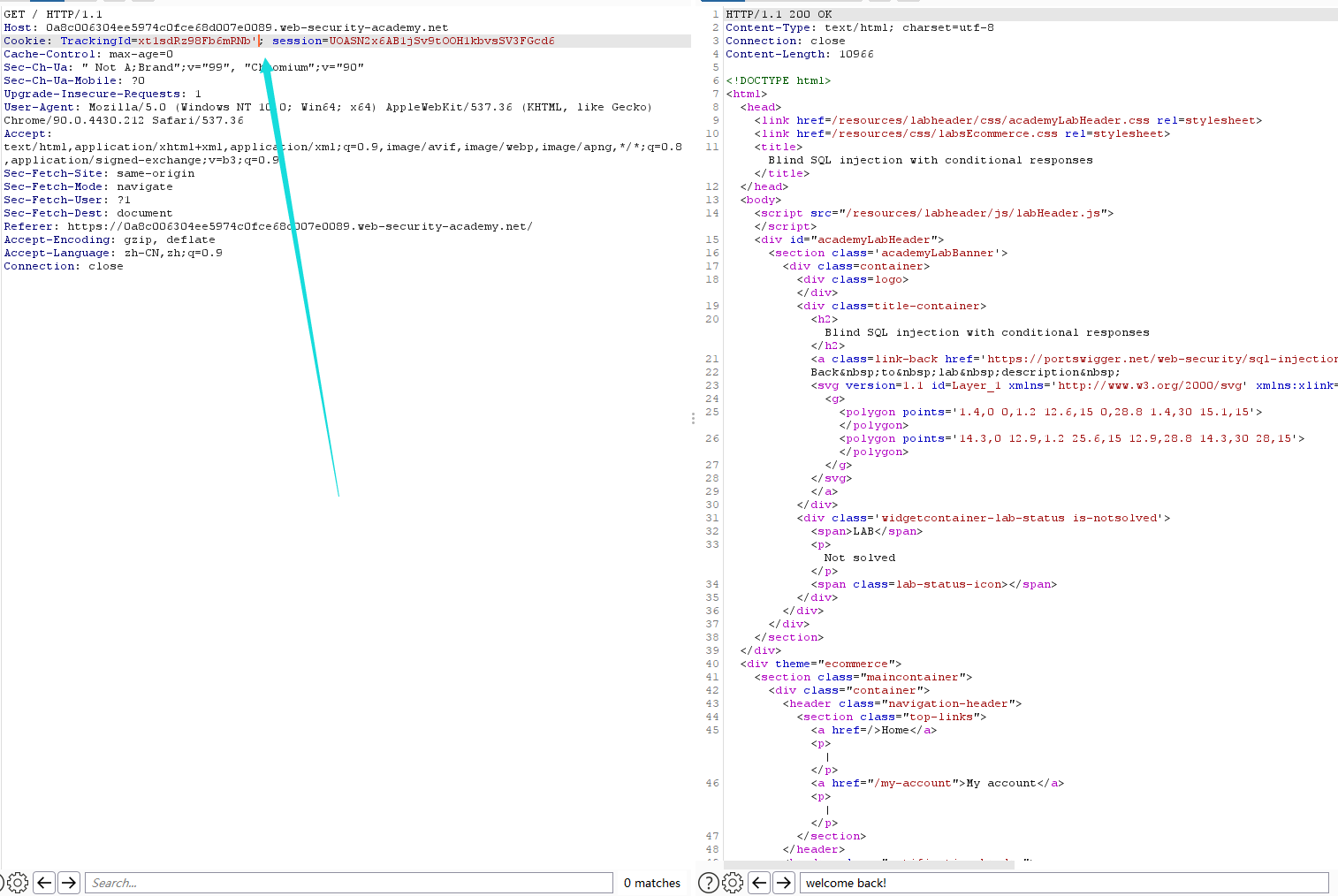Screen dimensions: 1338x896
Task: Click the Accept-Language header line
Action: (x=113, y=253)
